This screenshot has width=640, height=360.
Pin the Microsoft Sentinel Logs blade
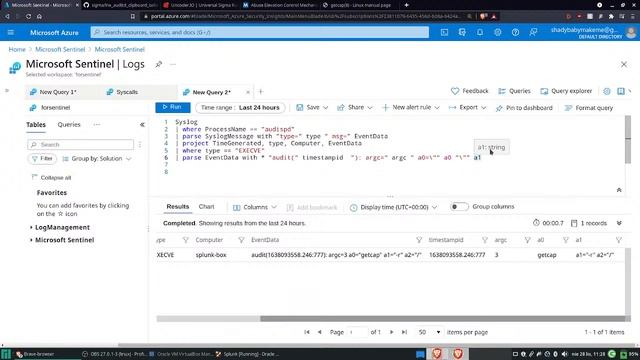point(158,64)
